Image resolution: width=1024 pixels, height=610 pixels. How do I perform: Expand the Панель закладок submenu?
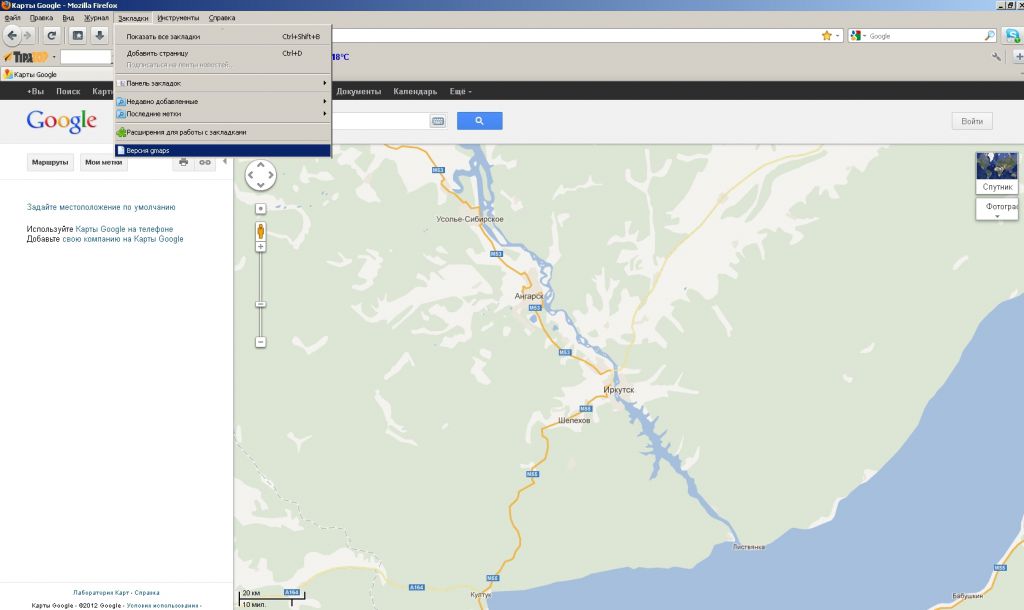tap(222, 83)
